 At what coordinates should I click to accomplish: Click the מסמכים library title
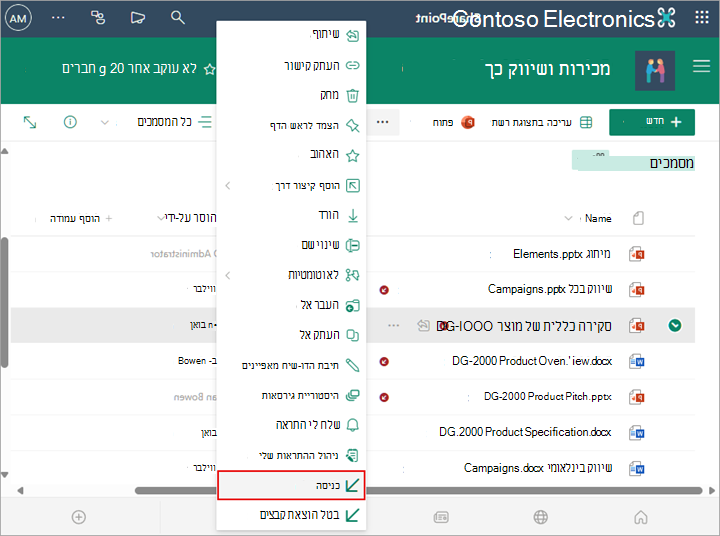(671, 163)
